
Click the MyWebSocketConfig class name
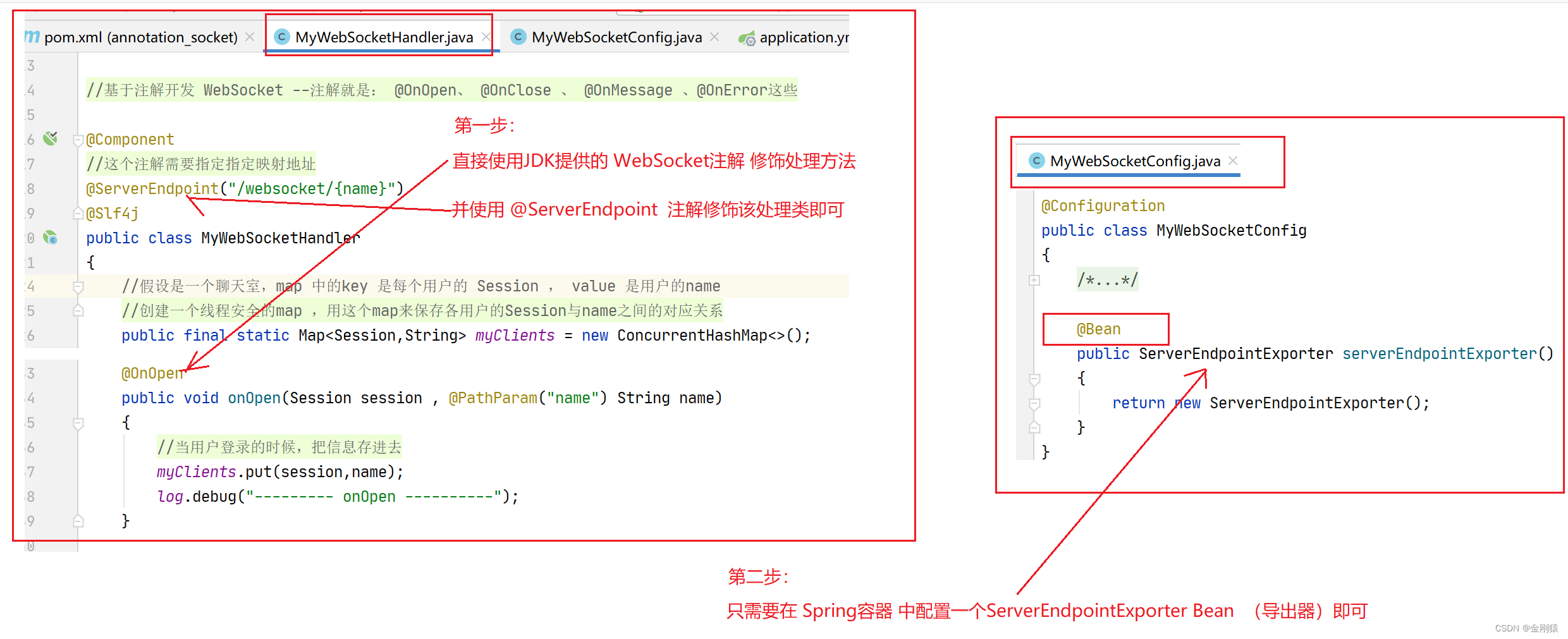(x=1232, y=231)
